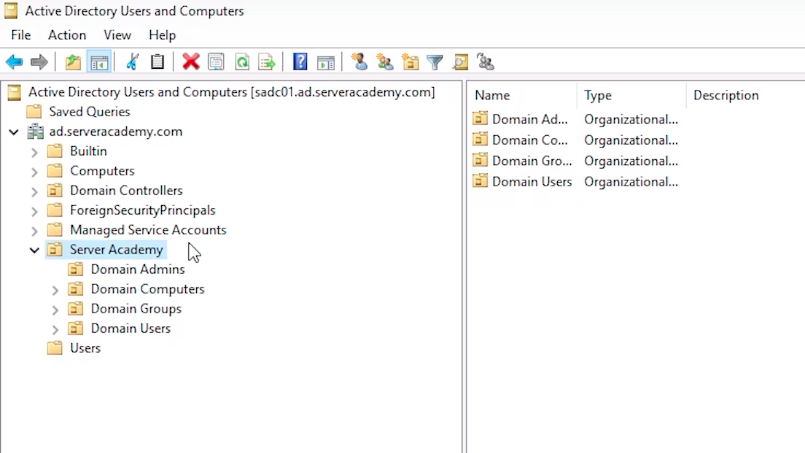Open the Action menu
The width and height of the screenshot is (805, 453).
tap(67, 35)
